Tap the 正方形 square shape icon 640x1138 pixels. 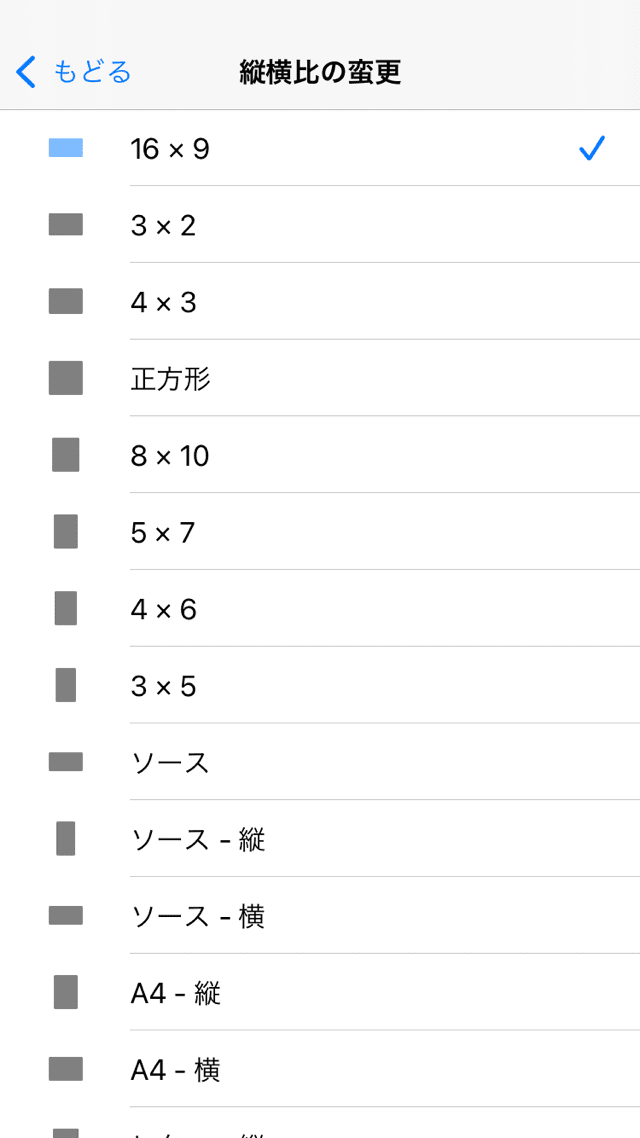click(x=65, y=378)
